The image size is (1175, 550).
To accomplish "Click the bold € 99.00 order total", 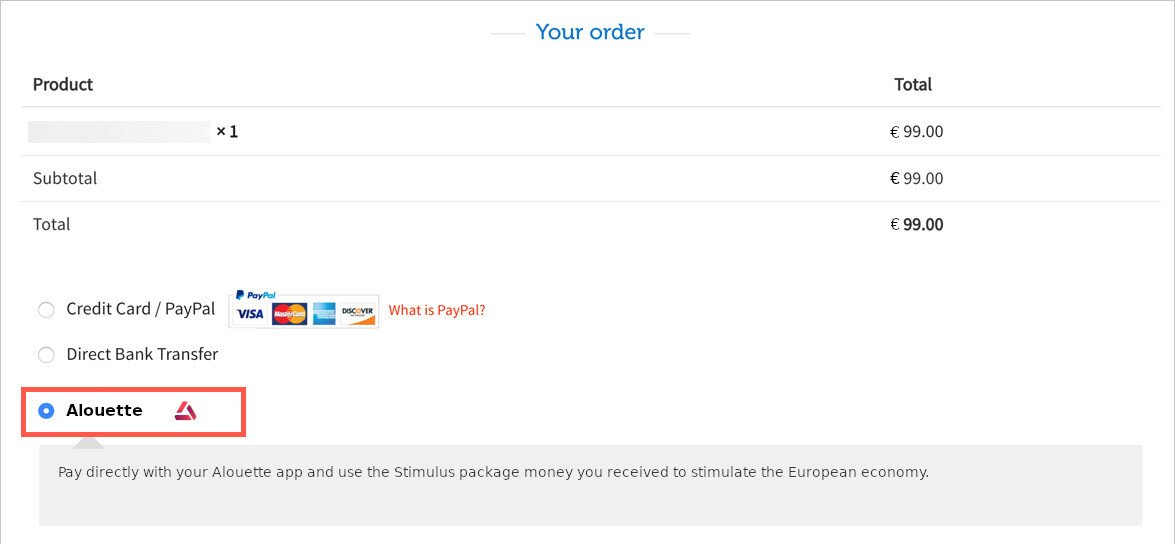I will point(916,224).
